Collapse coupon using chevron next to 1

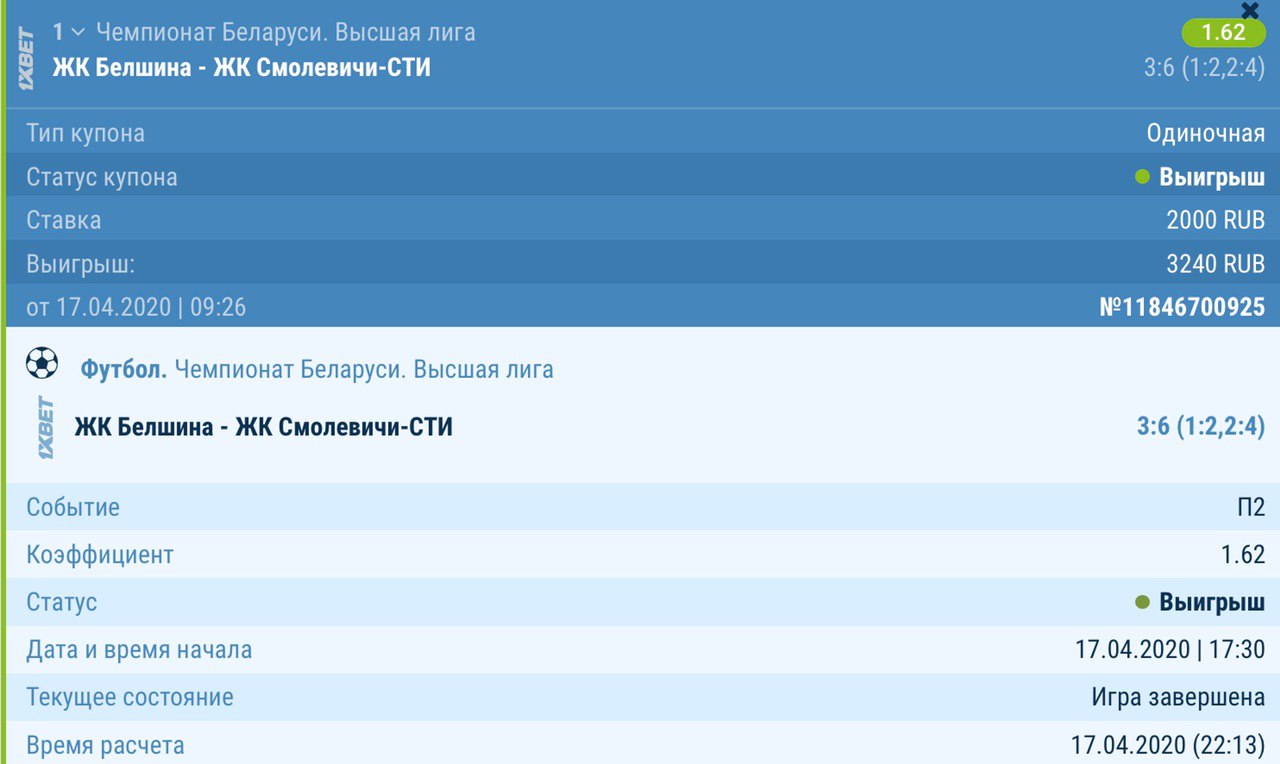(78, 33)
